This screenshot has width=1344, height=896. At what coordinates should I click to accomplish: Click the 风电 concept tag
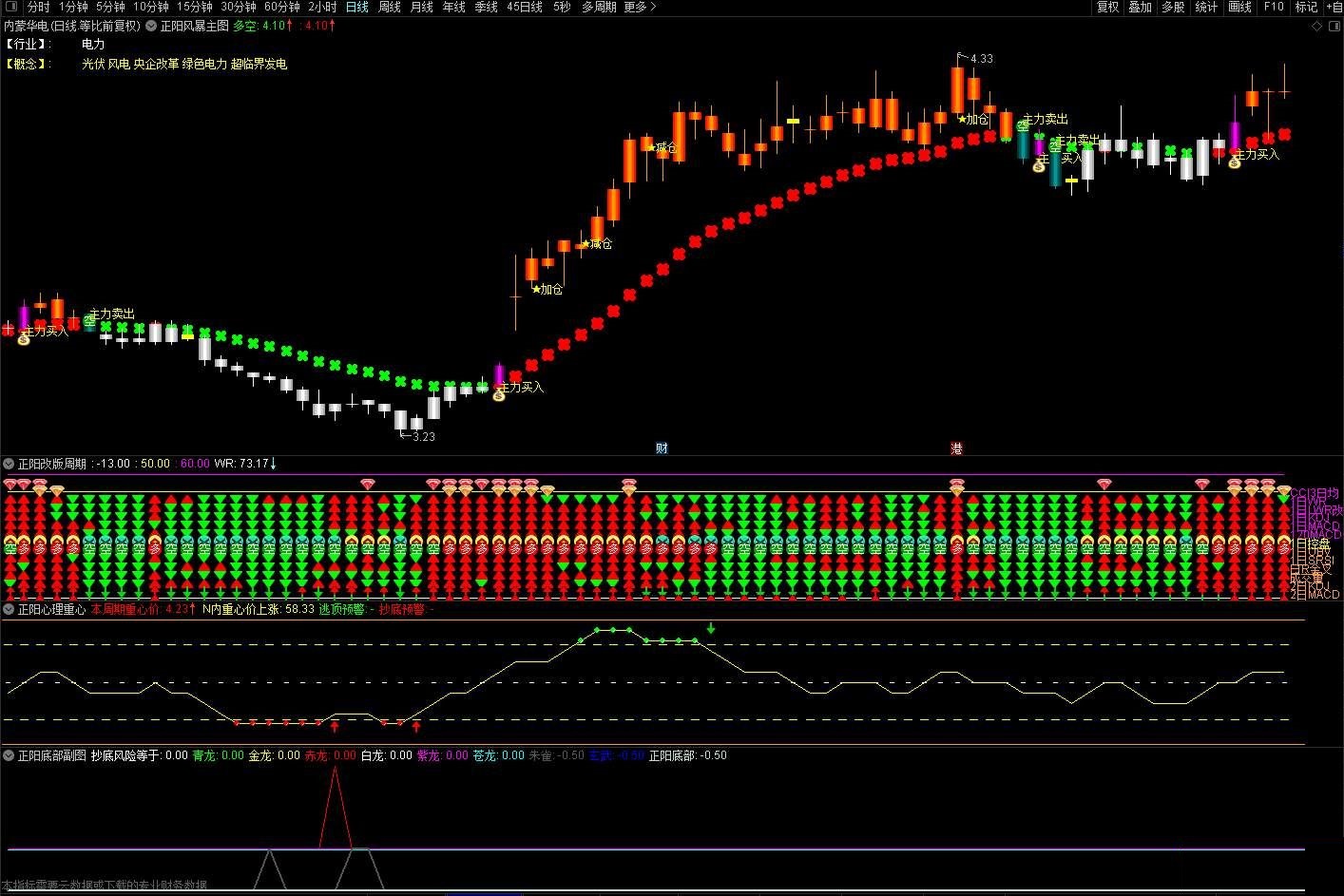[119, 64]
